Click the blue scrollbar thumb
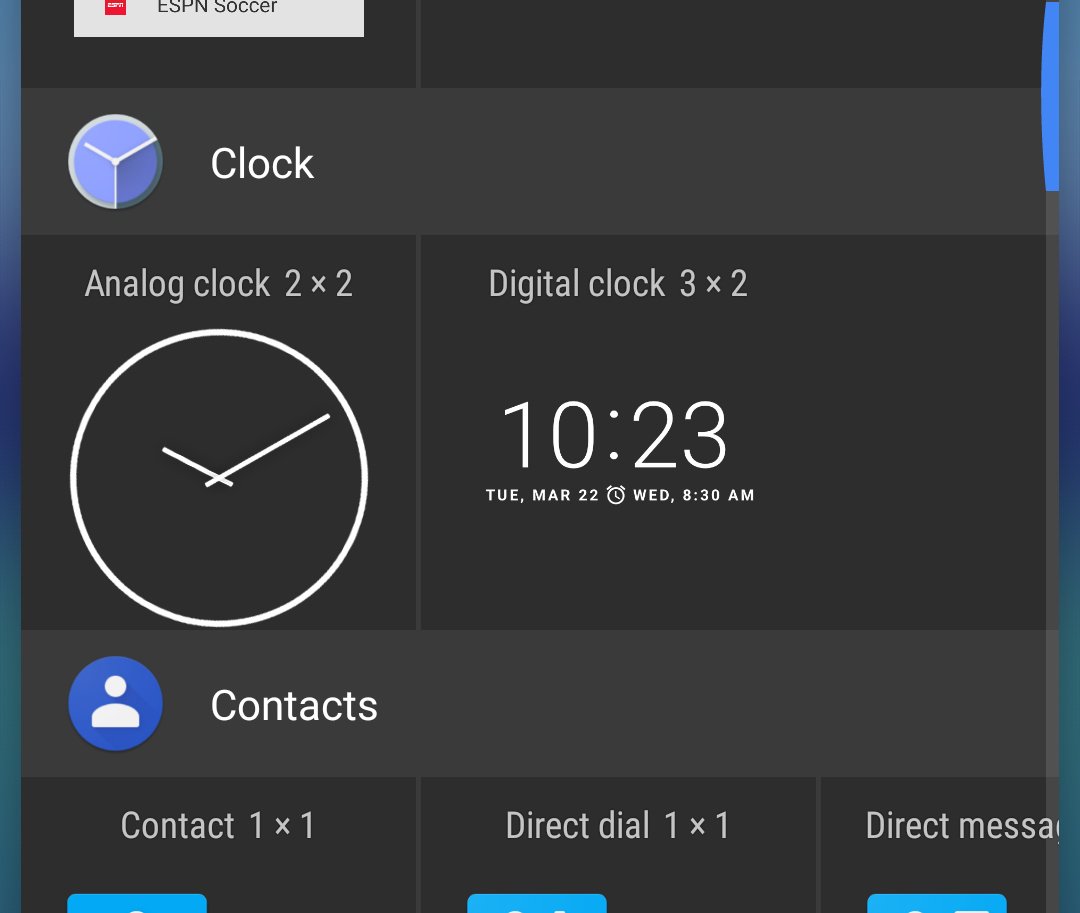1080x913 pixels. 1050,96
